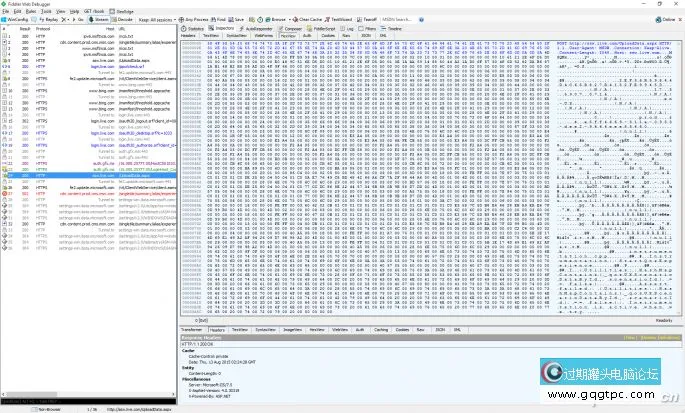Click Any Process target picker
Screen dimensions: 685x413
coord(185,19)
